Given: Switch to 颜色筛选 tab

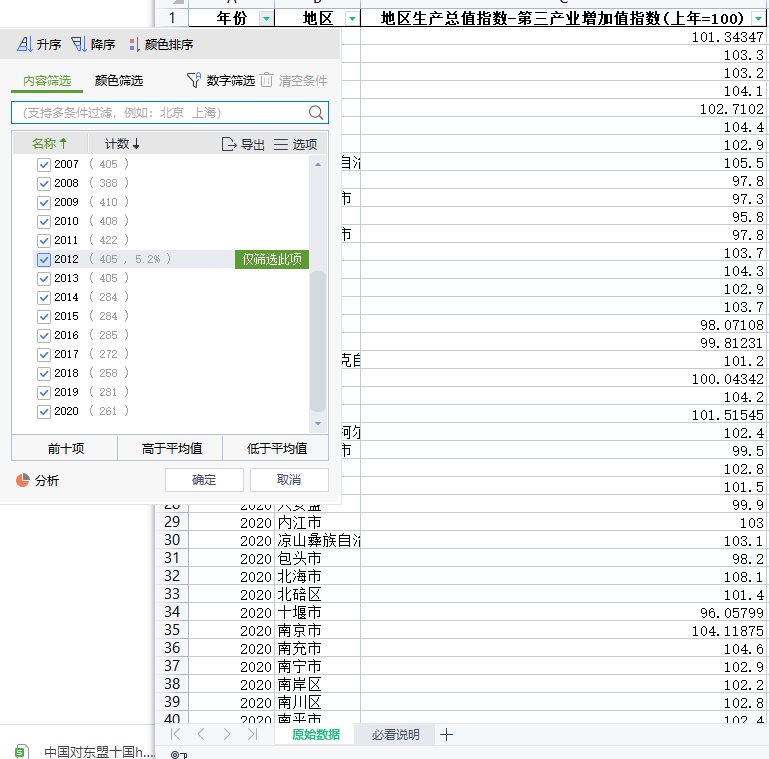Looking at the screenshot, I should (x=119, y=80).
